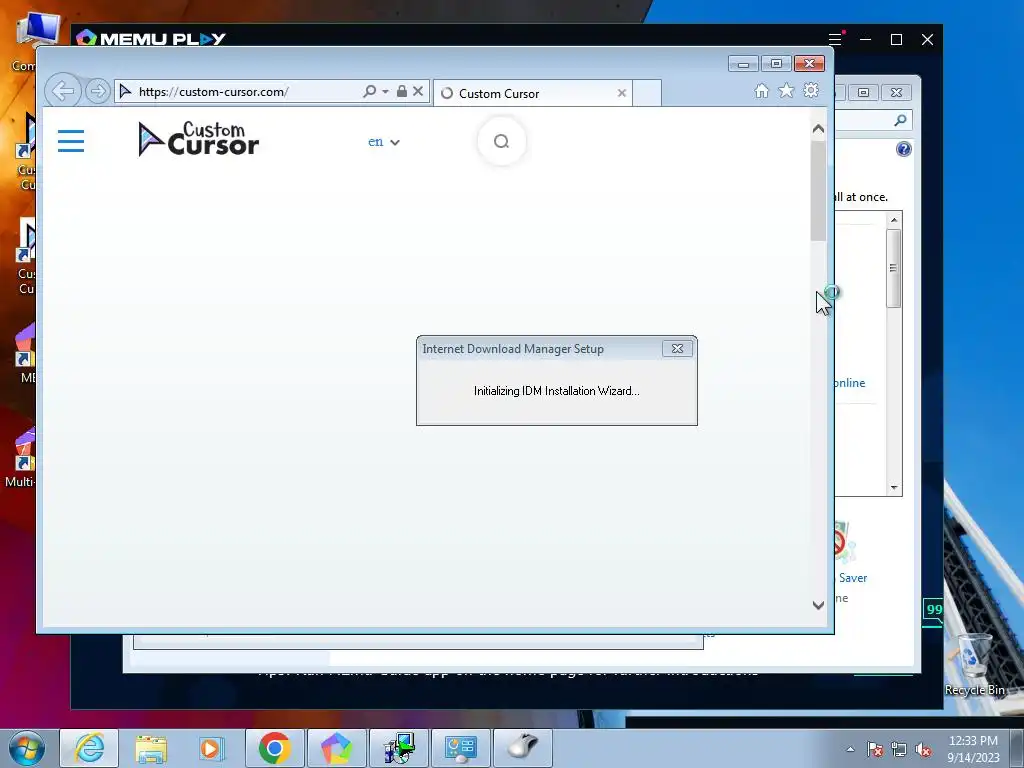Close the Custom Cursor tab
1024x768 pixels.
[622, 93]
